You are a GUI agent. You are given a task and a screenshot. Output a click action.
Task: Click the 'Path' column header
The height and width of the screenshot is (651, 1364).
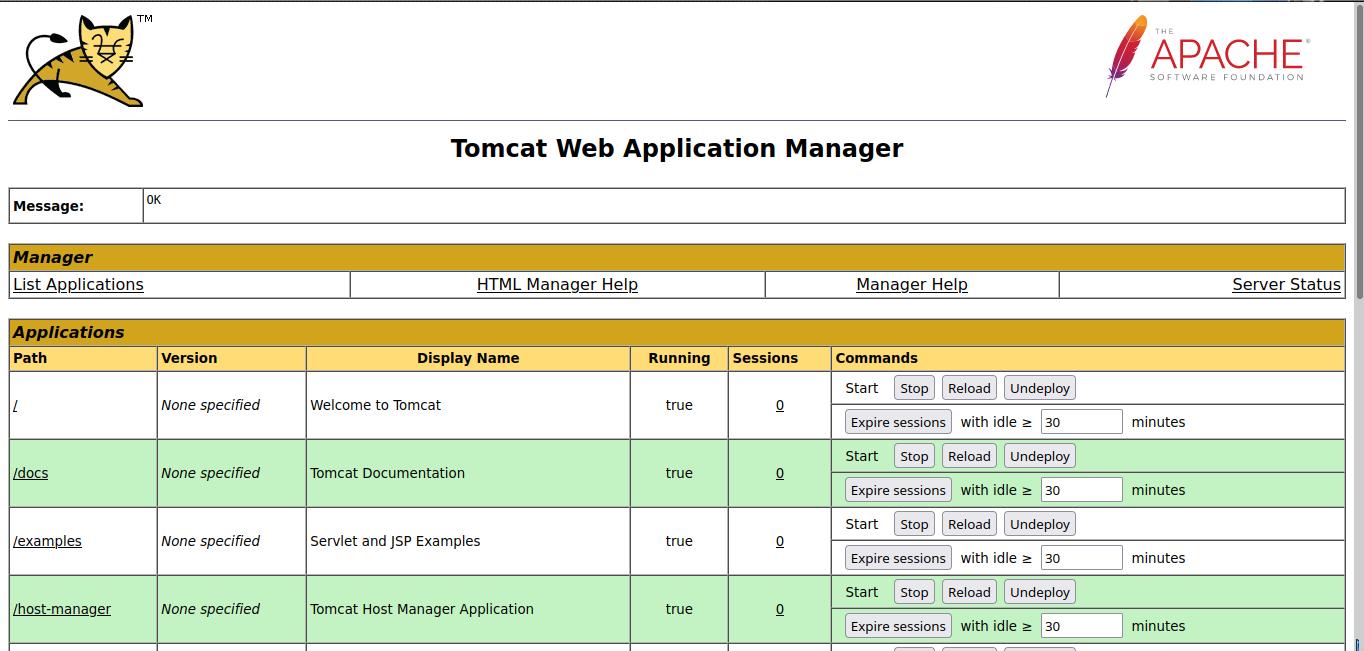tap(30, 358)
